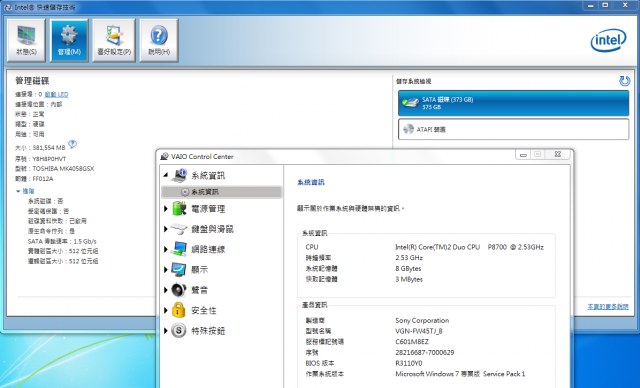
Task: Click the VAIO Control Center title icon
Action: click(164, 156)
